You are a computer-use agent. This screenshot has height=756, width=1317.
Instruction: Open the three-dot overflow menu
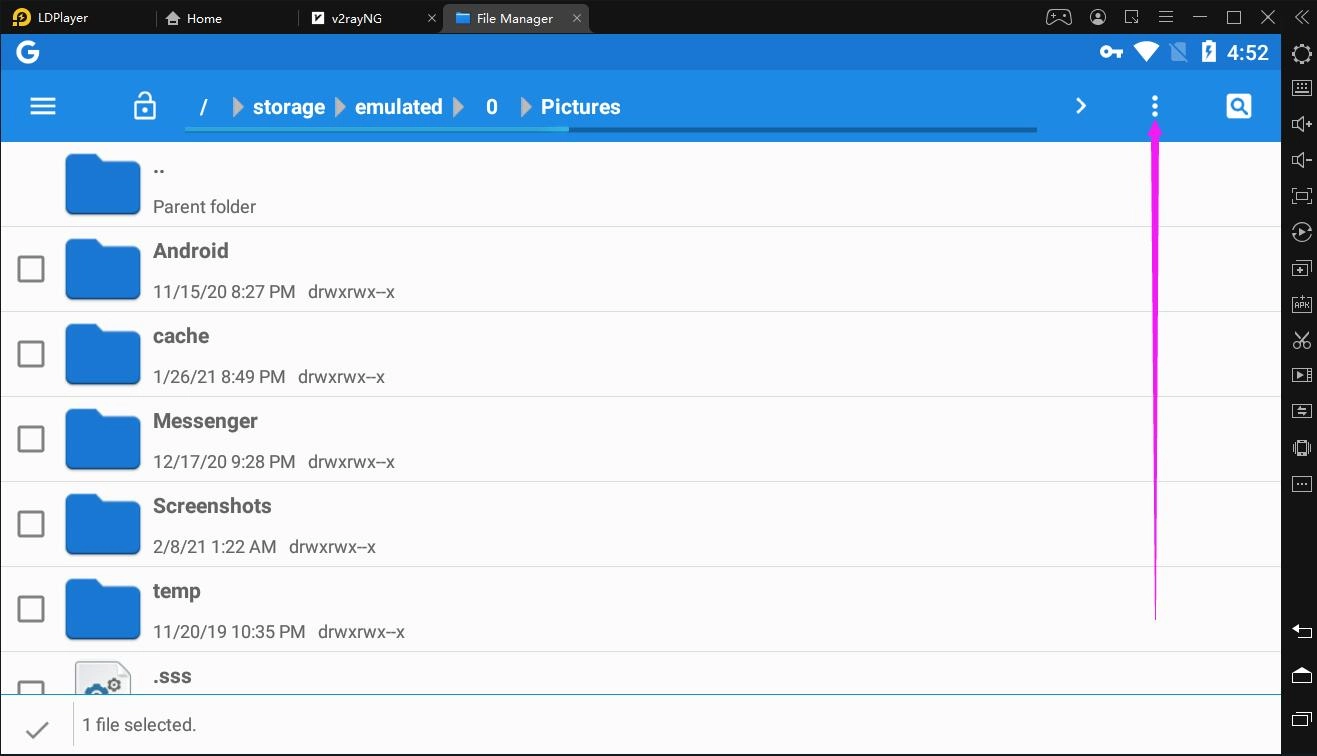(1154, 105)
